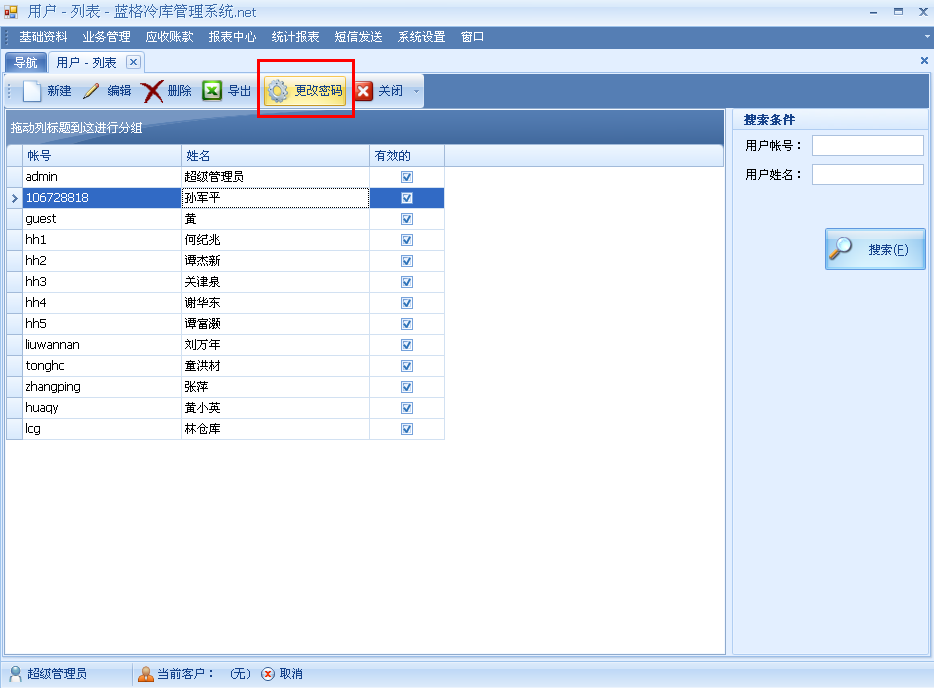
Task: Close the 用户 - 列表 tab with X
Action: tap(133, 62)
